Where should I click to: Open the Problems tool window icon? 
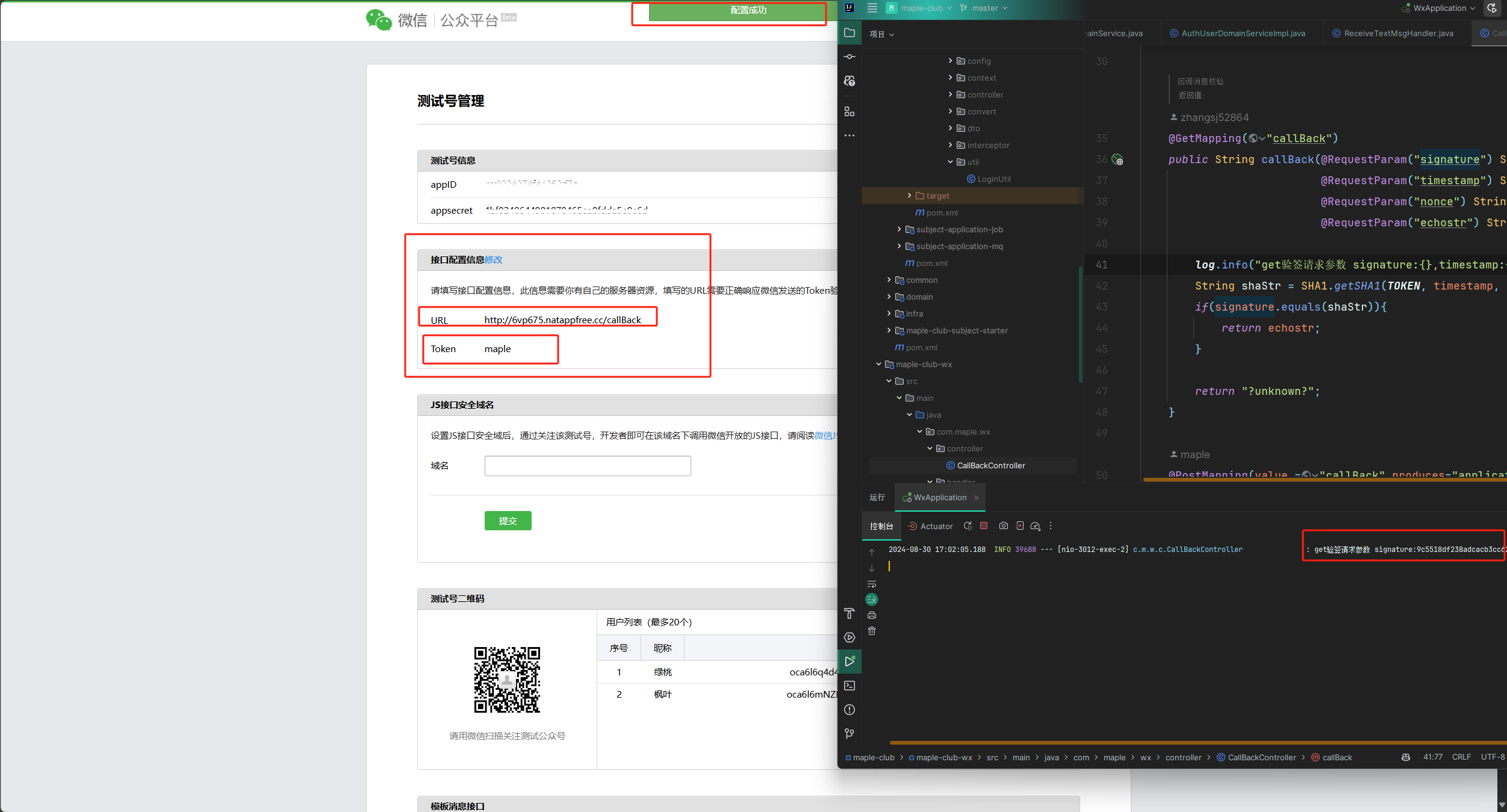tap(850, 710)
